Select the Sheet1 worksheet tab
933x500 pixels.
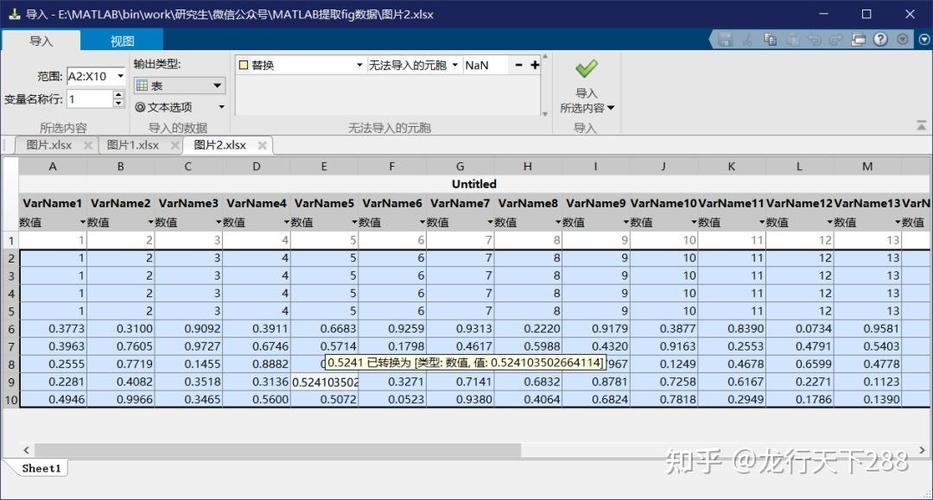[x=41, y=468]
